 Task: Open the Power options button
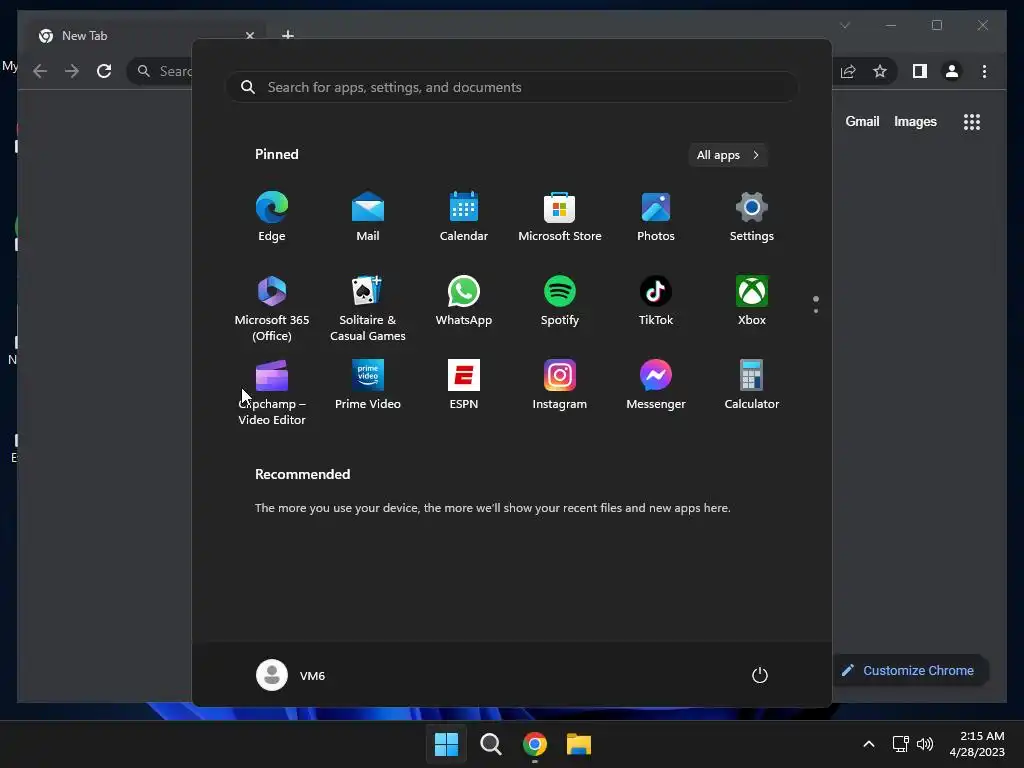pyautogui.click(x=760, y=675)
